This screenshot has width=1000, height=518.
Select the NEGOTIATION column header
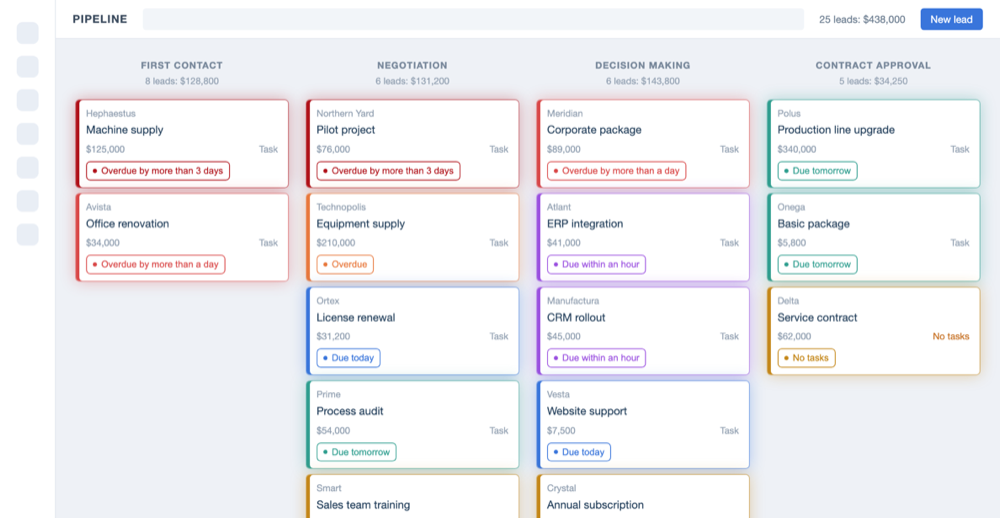412,65
